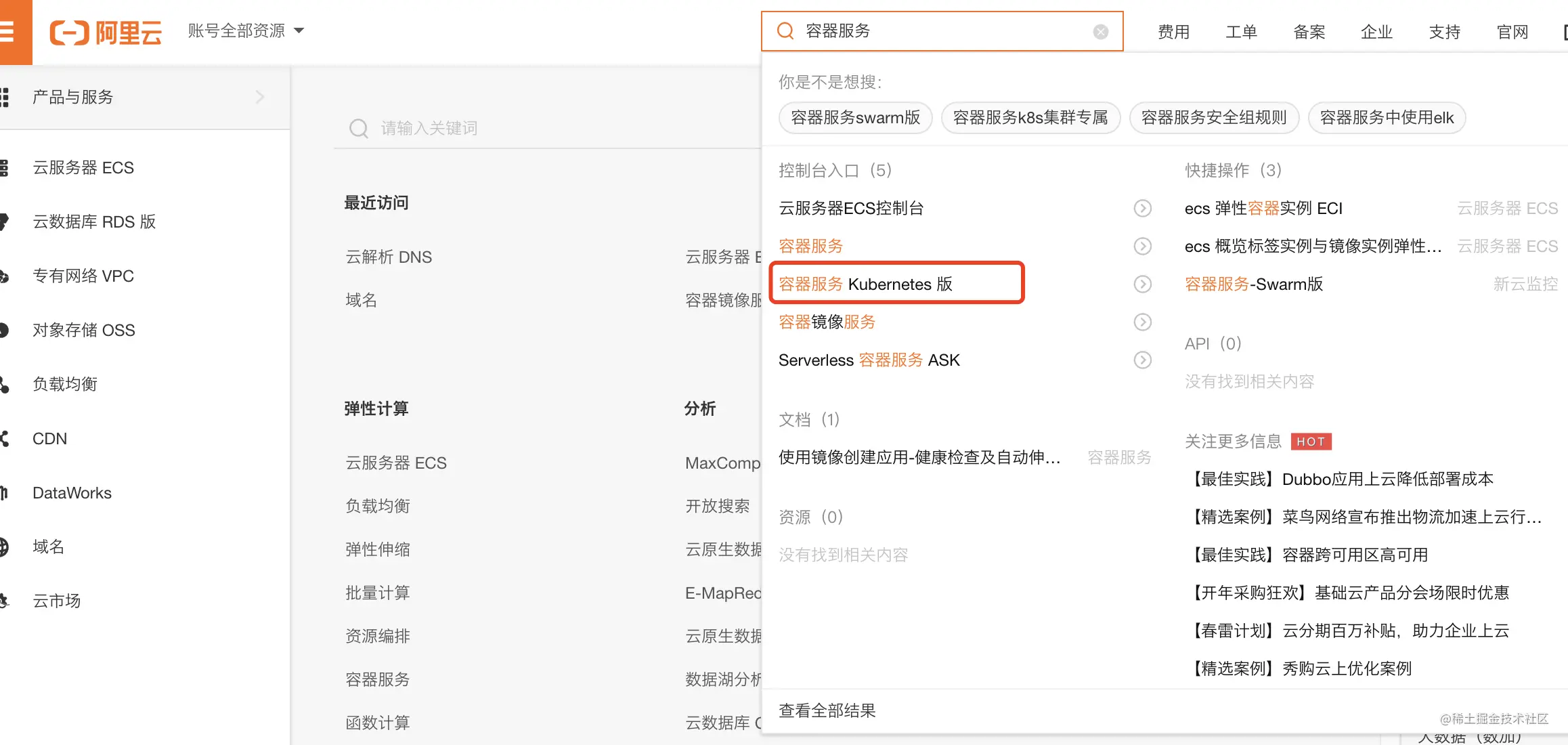
Task: Open 【精选案例】秀购云上优化案例
Action: click(x=1300, y=668)
